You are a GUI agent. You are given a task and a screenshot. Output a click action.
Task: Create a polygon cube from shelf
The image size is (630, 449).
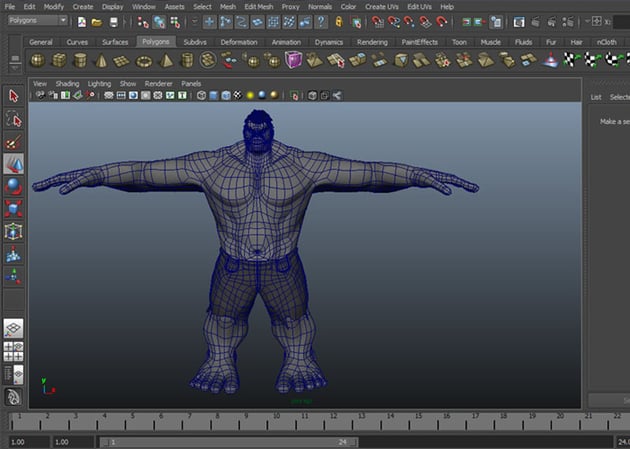(x=59, y=61)
